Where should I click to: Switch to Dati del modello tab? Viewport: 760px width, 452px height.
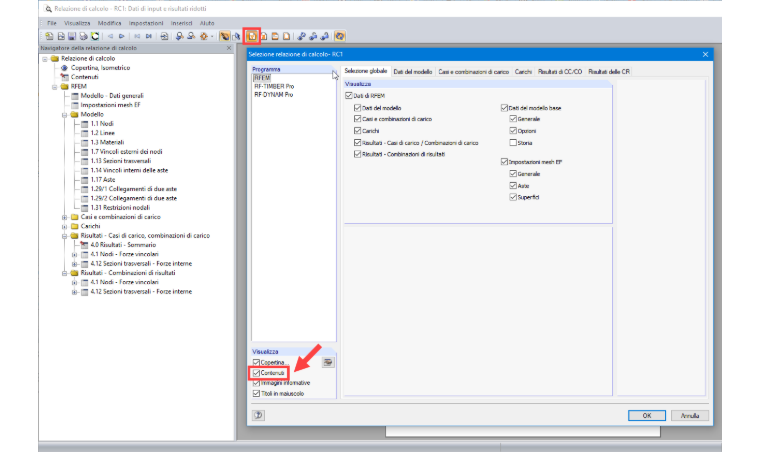pos(412,71)
